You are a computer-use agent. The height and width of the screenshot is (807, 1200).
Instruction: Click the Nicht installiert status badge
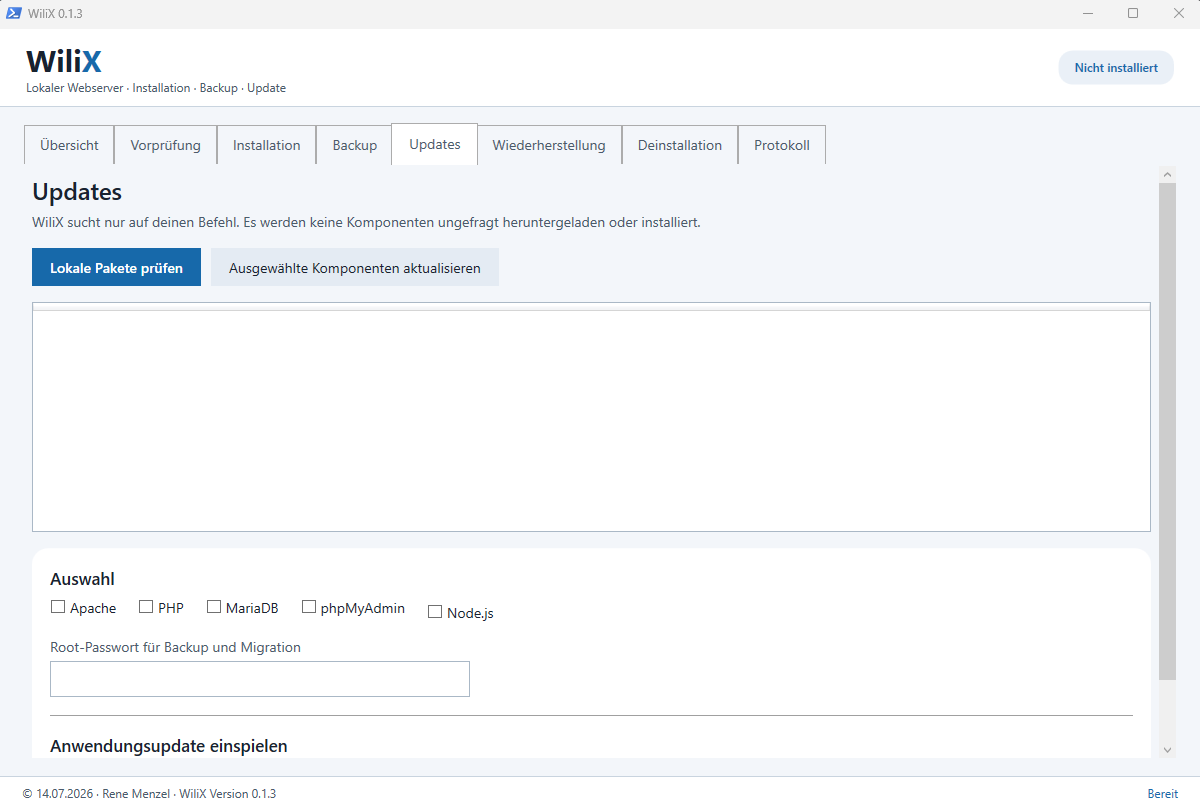coord(1116,68)
